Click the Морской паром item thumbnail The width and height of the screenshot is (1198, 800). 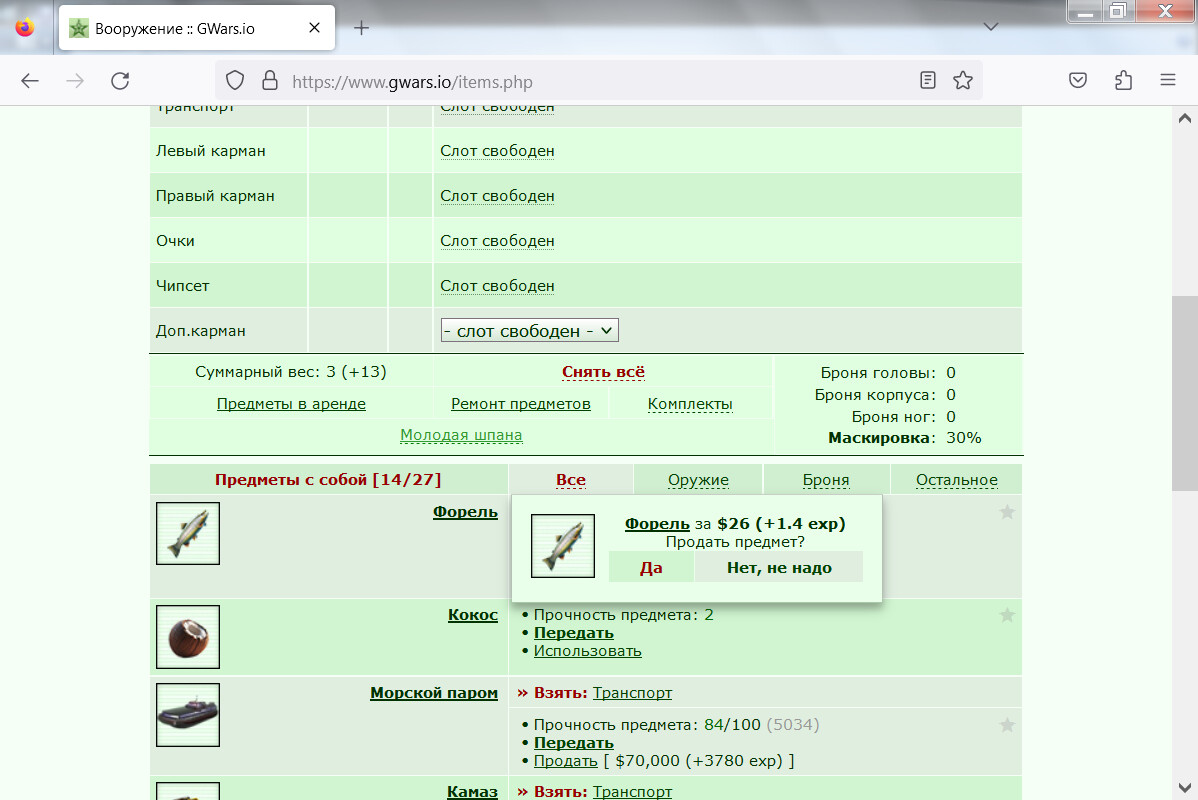[188, 714]
